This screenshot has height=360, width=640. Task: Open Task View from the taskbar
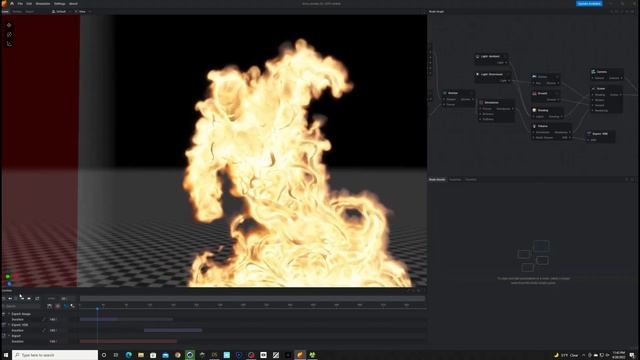[x=116, y=355]
